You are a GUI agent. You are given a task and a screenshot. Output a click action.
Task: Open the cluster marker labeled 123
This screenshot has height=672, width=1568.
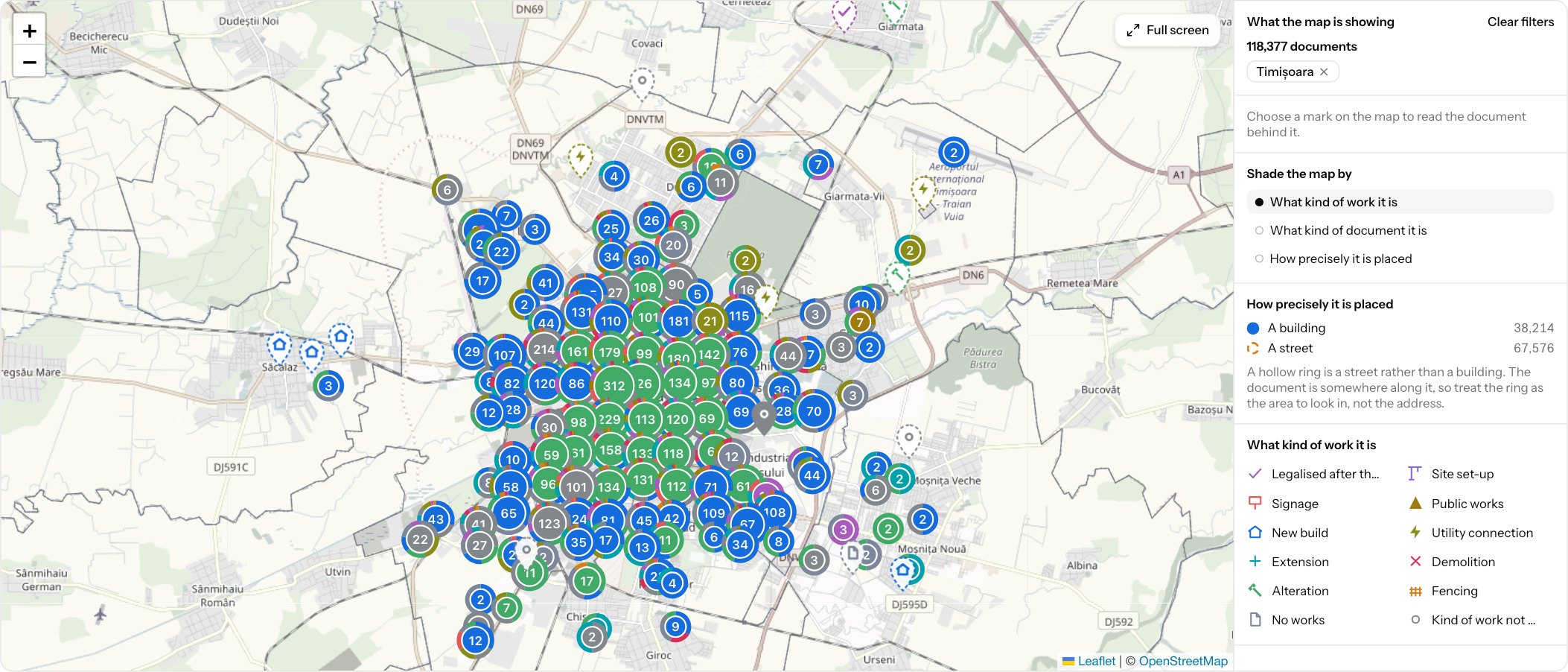[x=549, y=523]
